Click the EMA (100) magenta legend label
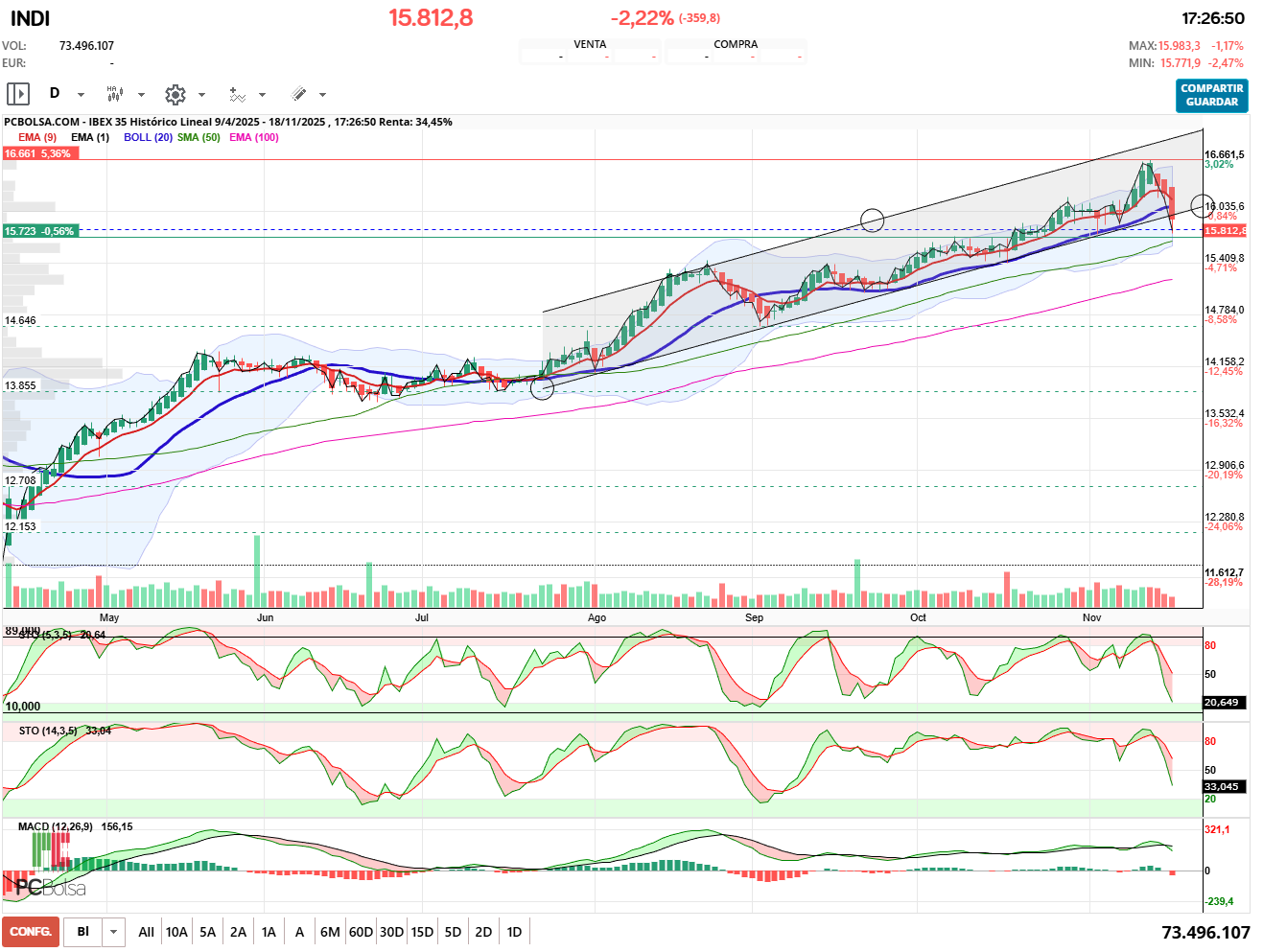Screen dimensions: 1263x952 pyautogui.click(x=254, y=137)
